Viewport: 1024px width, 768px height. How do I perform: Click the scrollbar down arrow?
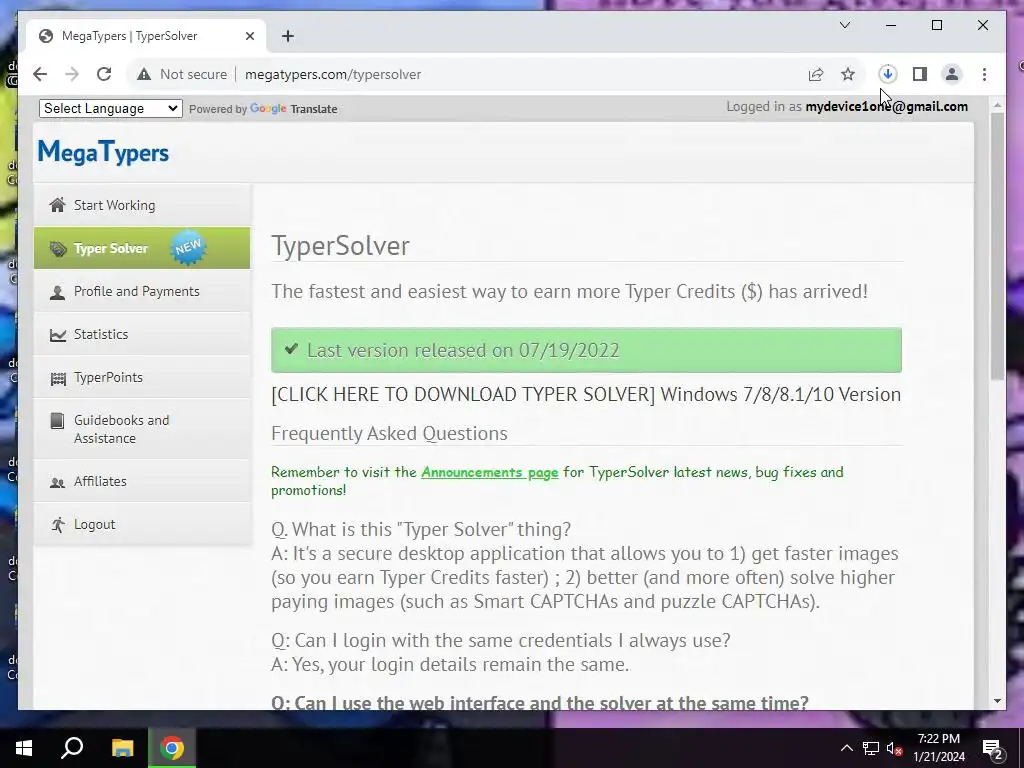pos(997,701)
